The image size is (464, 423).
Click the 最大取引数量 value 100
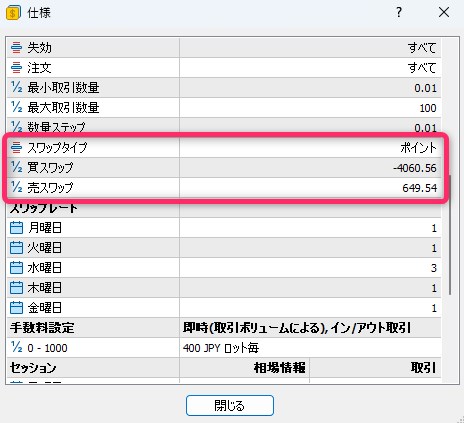(428, 108)
